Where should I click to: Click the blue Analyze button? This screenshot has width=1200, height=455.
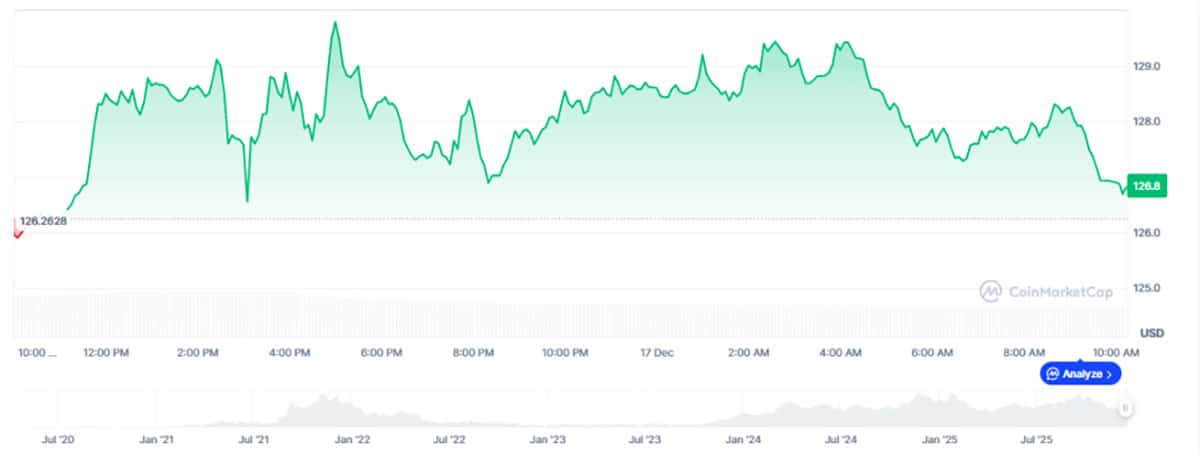click(1080, 374)
